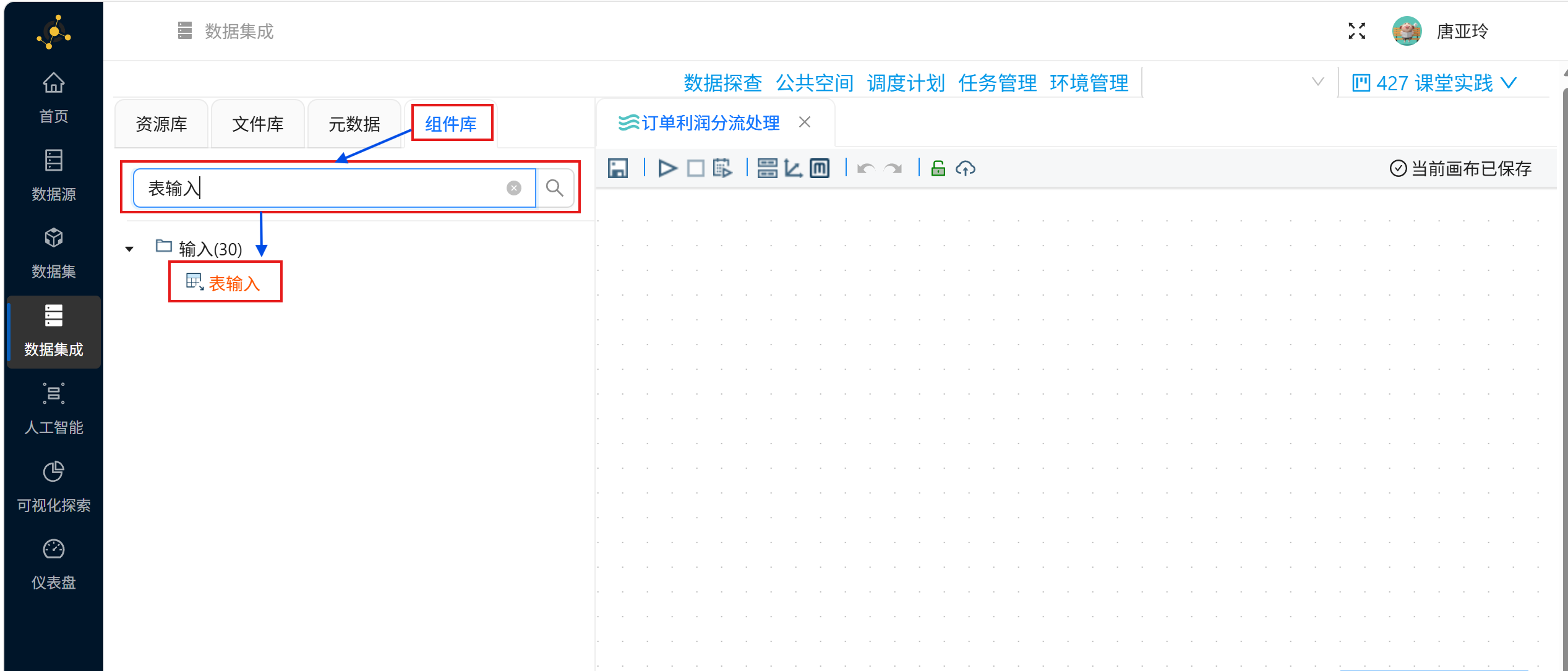Open the 调度计划 link
The image size is (1568, 671).
pyautogui.click(x=906, y=83)
